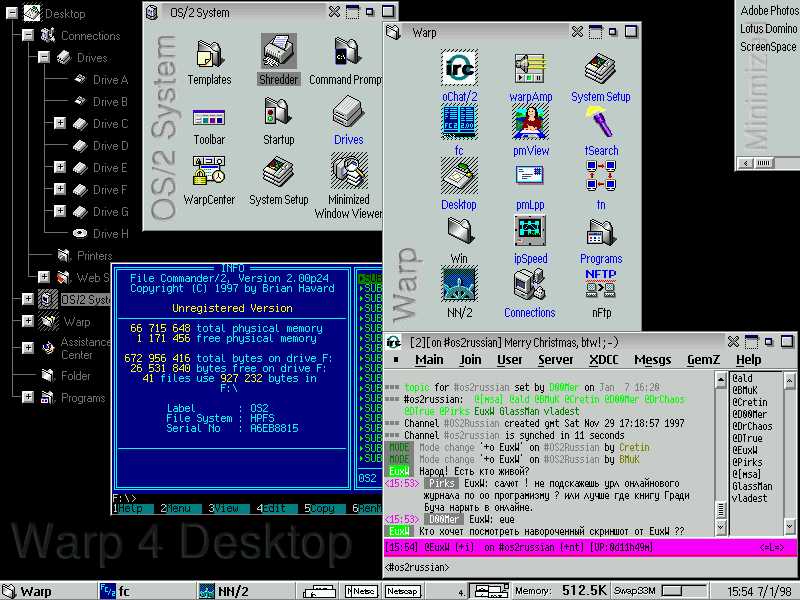Launch the pmLpp icon in Warp window
The image size is (800, 600).
530,174
